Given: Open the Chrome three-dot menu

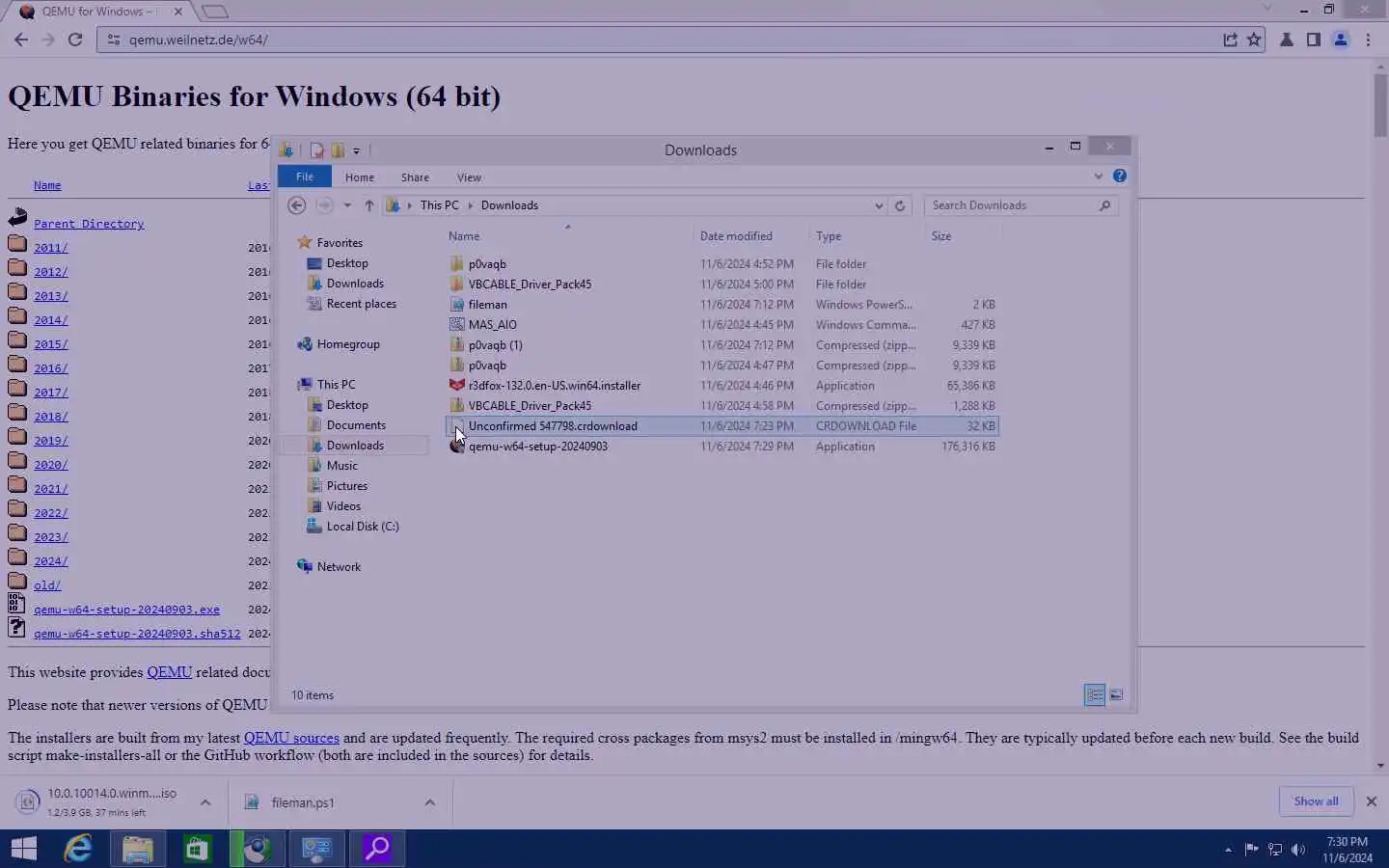Looking at the screenshot, I should click(x=1368, y=40).
